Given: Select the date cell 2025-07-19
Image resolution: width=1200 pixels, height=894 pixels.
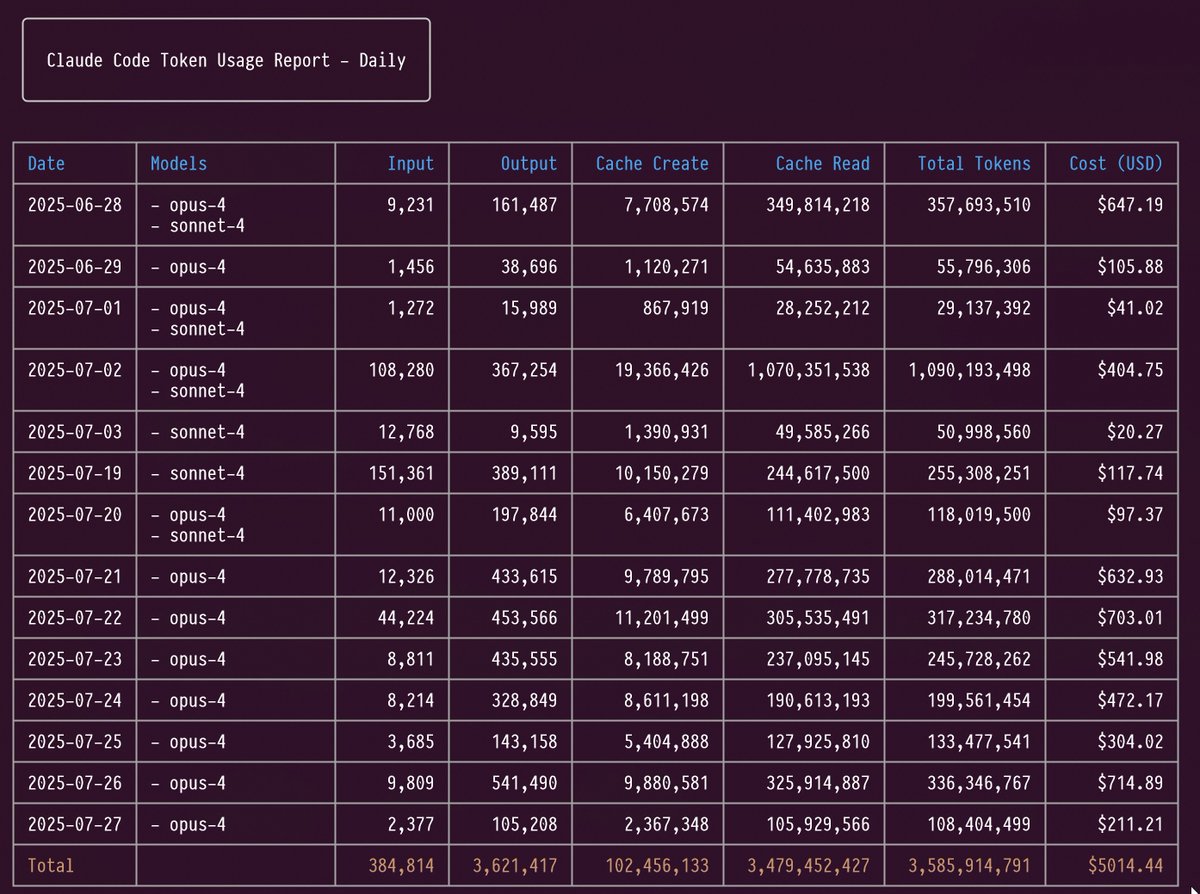Looking at the screenshot, I should tap(75, 473).
